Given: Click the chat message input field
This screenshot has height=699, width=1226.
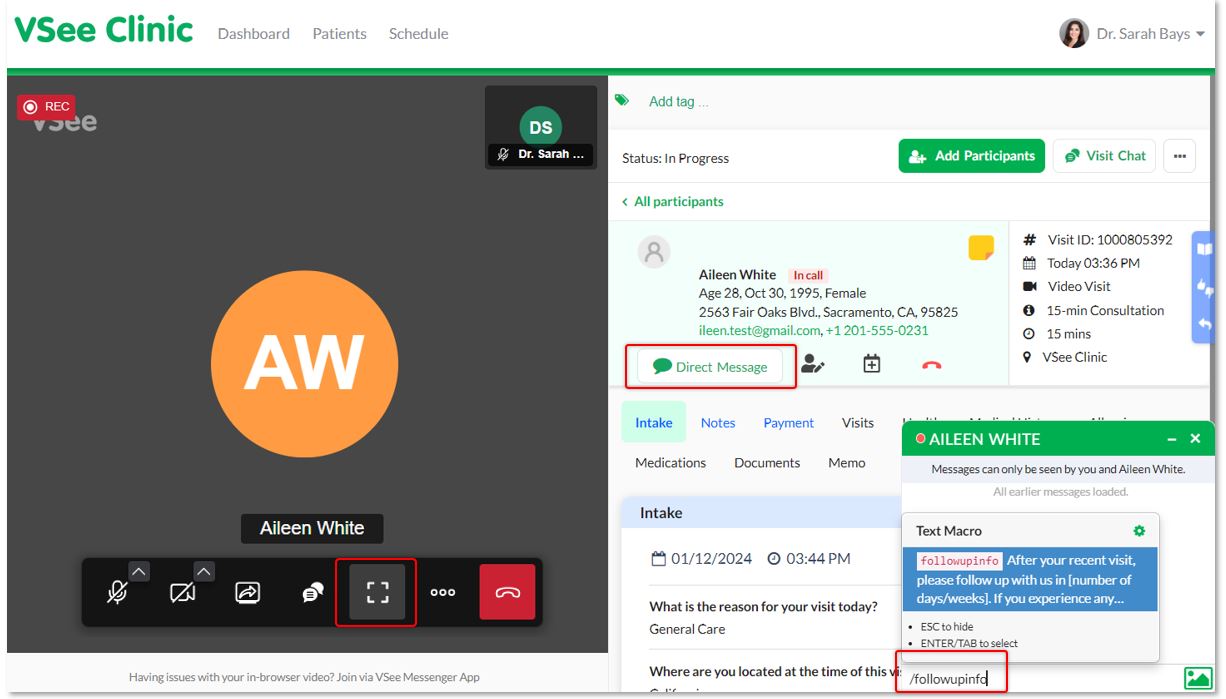Looking at the screenshot, I should point(1040,680).
